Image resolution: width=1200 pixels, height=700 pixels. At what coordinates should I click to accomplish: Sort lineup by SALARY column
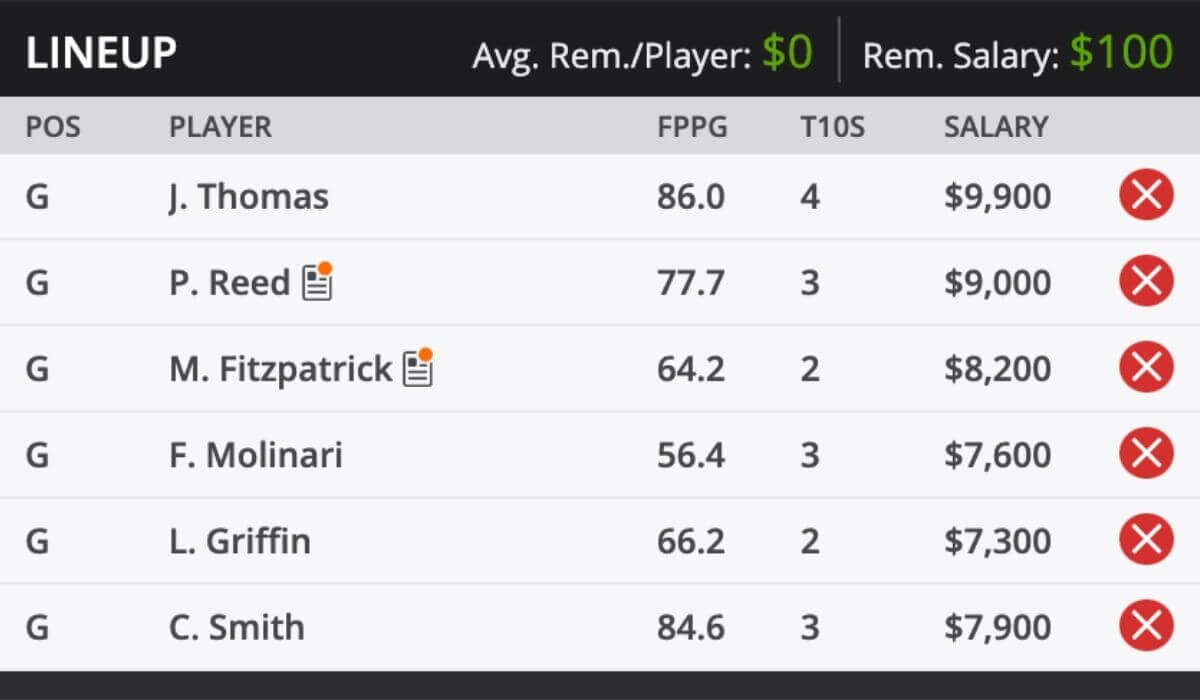pyautogui.click(x=995, y=127)
